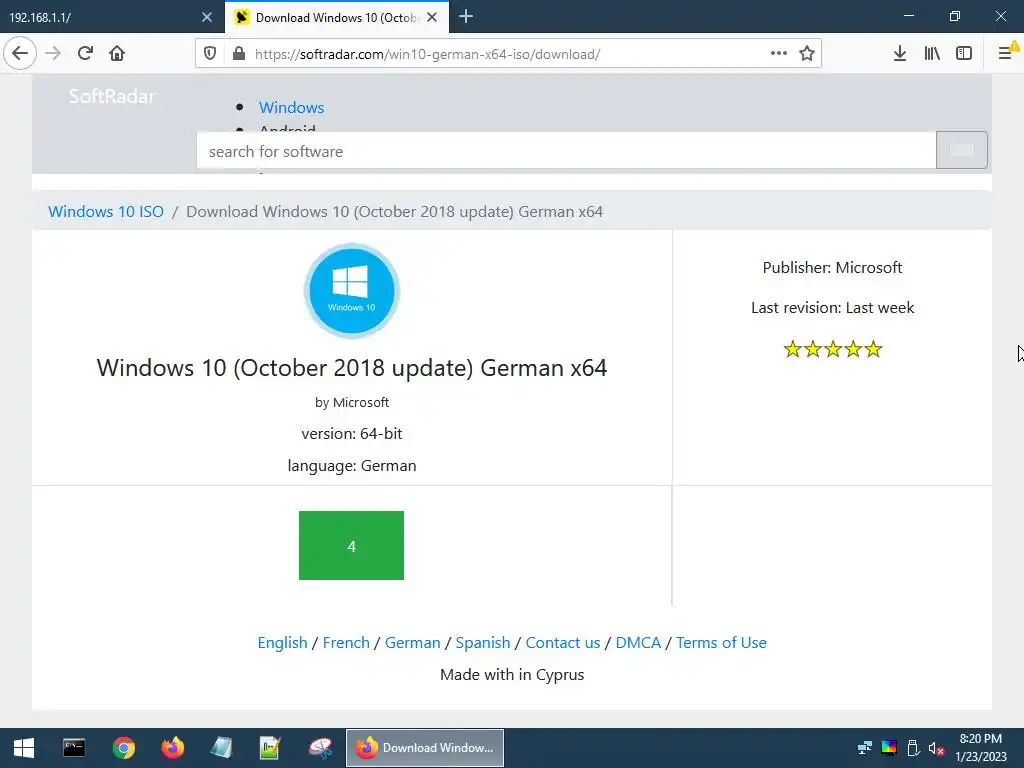Reload the current page
Screen dimensions: 1024x768
(86, 54)
